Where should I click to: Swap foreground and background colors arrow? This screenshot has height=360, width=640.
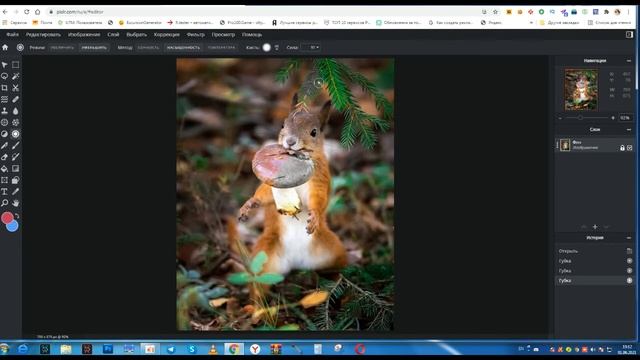point(17,216)
